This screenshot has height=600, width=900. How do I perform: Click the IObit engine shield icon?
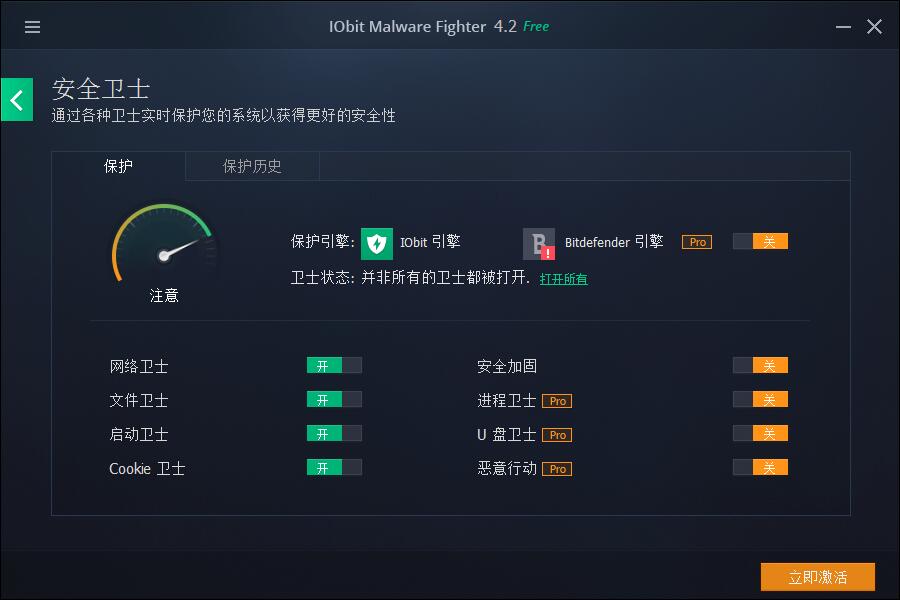click(x=377, y=243)
